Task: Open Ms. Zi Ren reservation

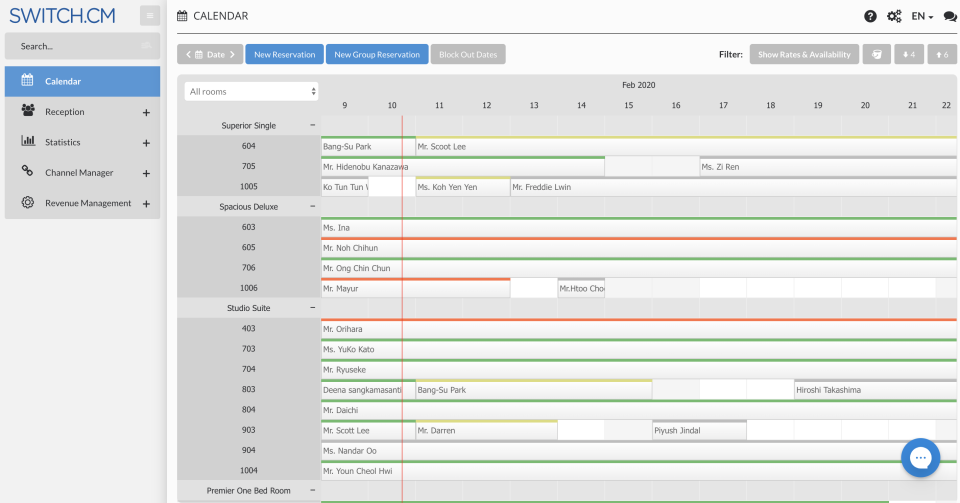Action: (x=828, y=166)
